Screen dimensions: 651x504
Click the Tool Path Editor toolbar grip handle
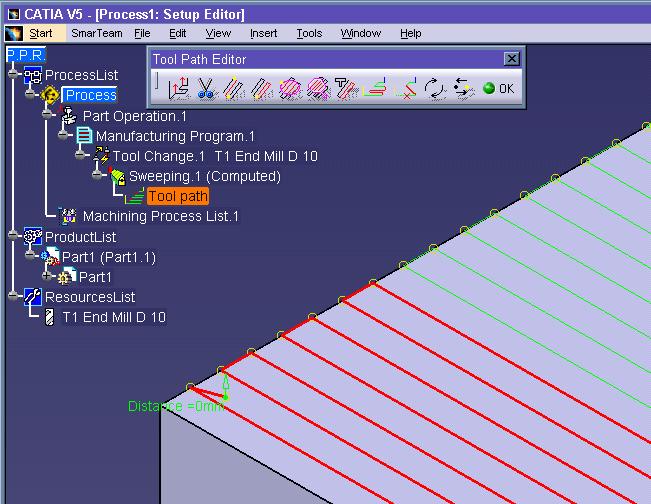click(157, 81)
